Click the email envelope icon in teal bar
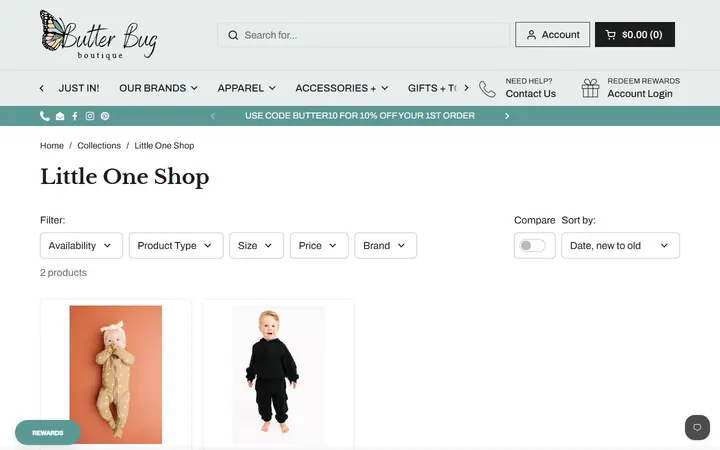 coord(60,116)
